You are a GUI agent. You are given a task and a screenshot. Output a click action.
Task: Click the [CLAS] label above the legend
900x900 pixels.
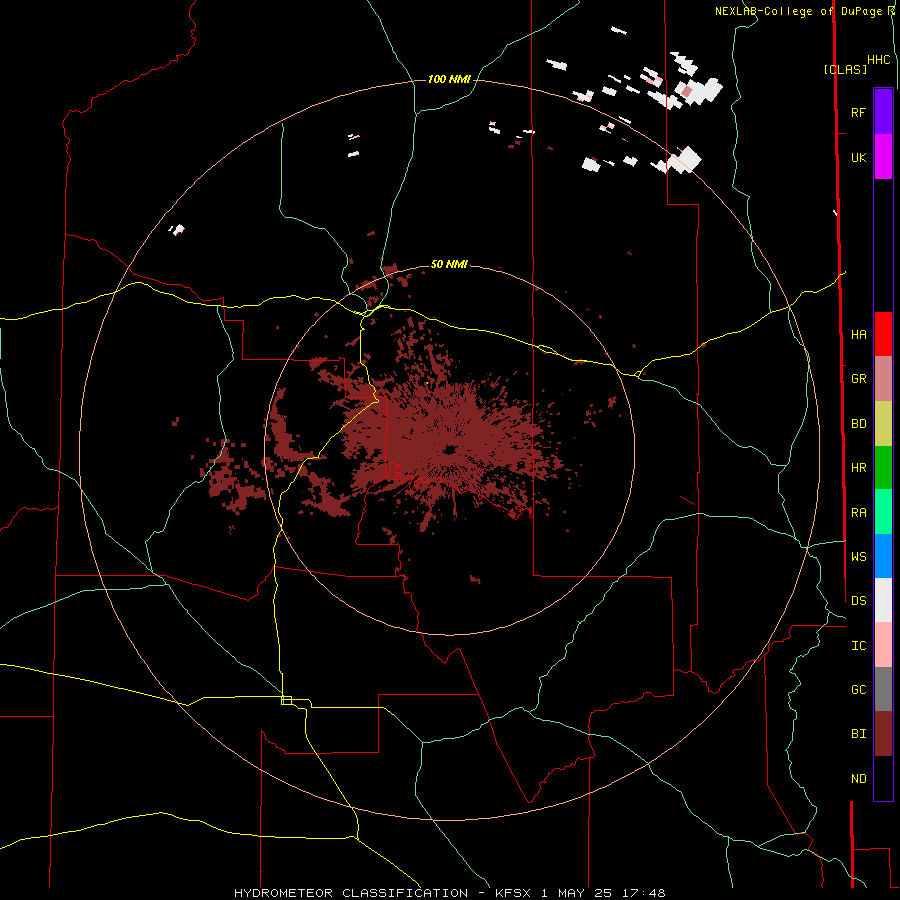(845, 69)
